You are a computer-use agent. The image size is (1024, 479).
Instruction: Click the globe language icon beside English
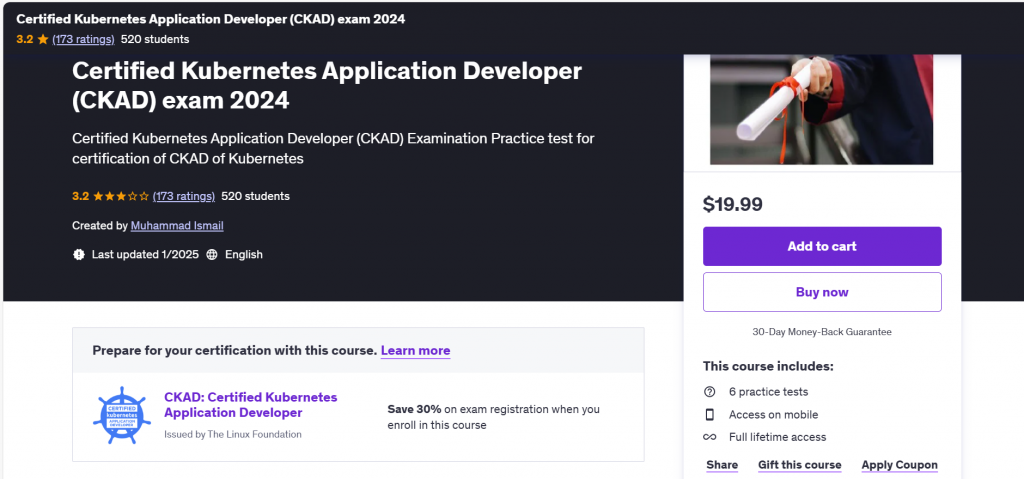point(212,255)
